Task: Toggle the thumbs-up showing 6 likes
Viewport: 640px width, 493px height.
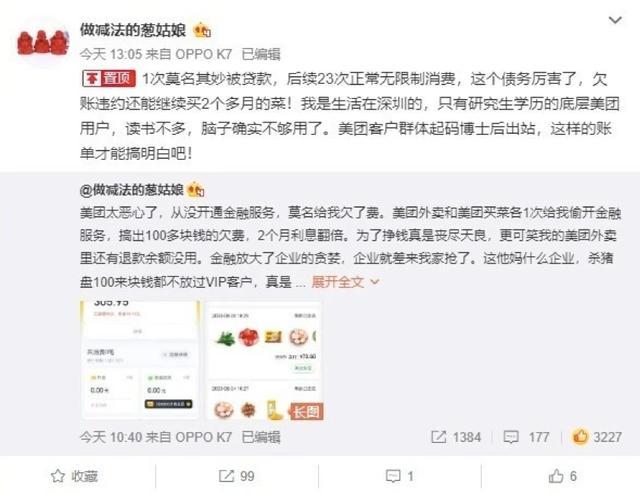Action: [x=562, y=476]
